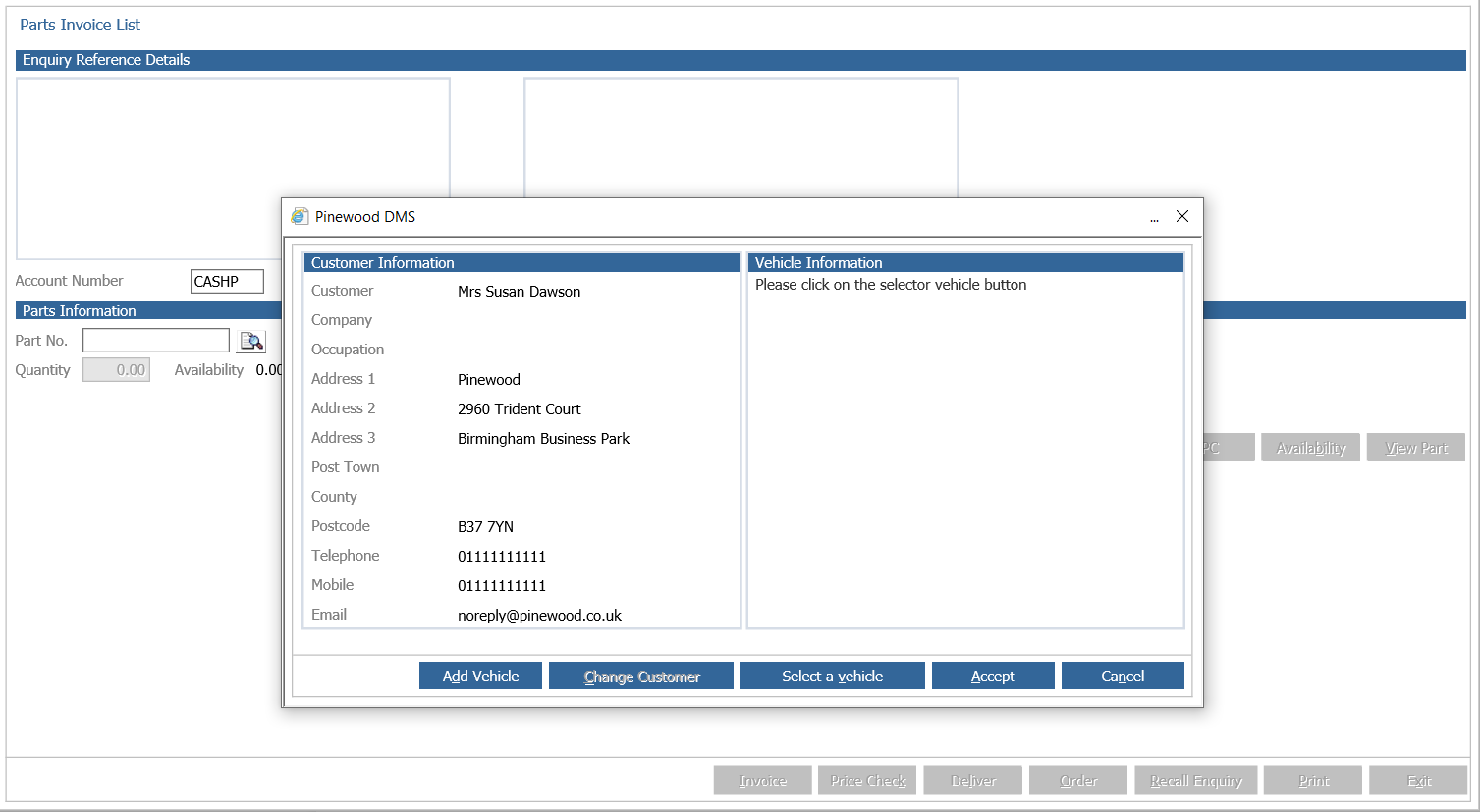Click the Parts Information header
Image resolution: width=1480 pixels, height=812 pixels.
click(148, 310)
